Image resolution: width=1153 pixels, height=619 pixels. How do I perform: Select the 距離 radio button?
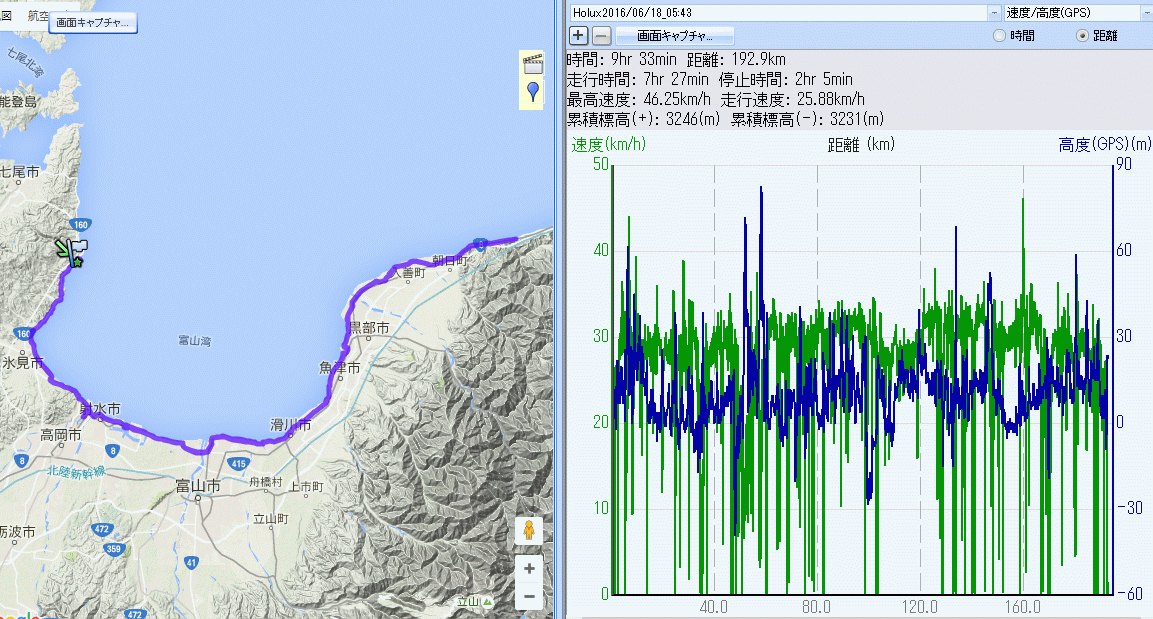point(1081,36)
